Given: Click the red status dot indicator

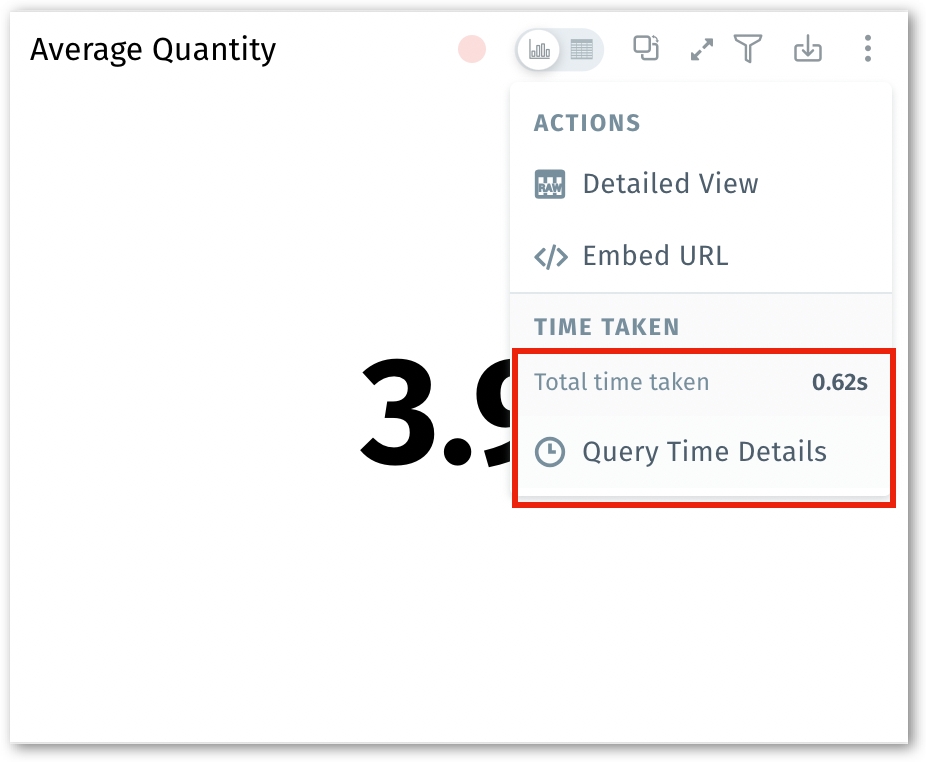Looking at the screenshot, I should [472, 49].
